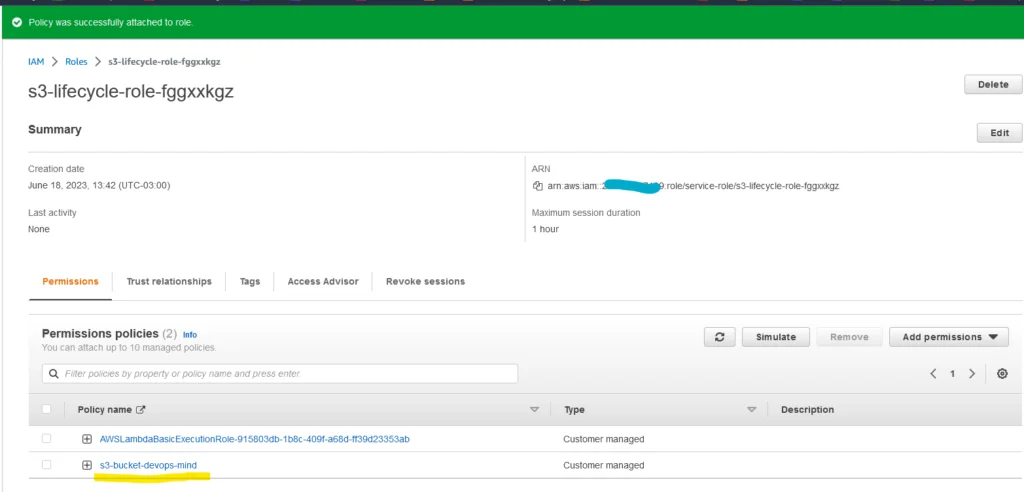Expand the s3-bucket-devops-mind policy details
This screenshot has height=492, width=1024.
[x=87, y=465]
